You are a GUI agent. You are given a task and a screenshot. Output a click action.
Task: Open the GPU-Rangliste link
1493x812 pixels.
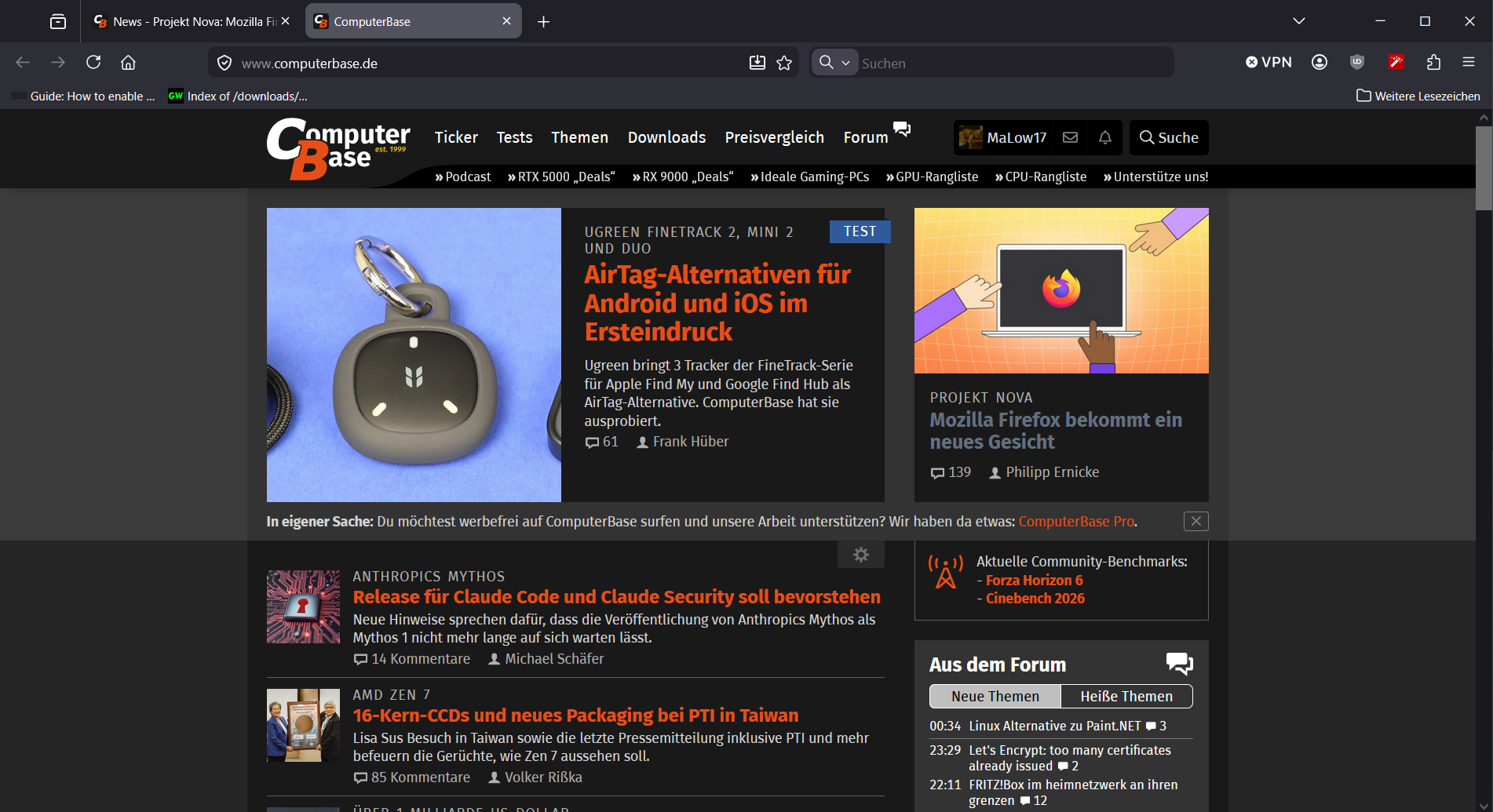tap(932, 177)
